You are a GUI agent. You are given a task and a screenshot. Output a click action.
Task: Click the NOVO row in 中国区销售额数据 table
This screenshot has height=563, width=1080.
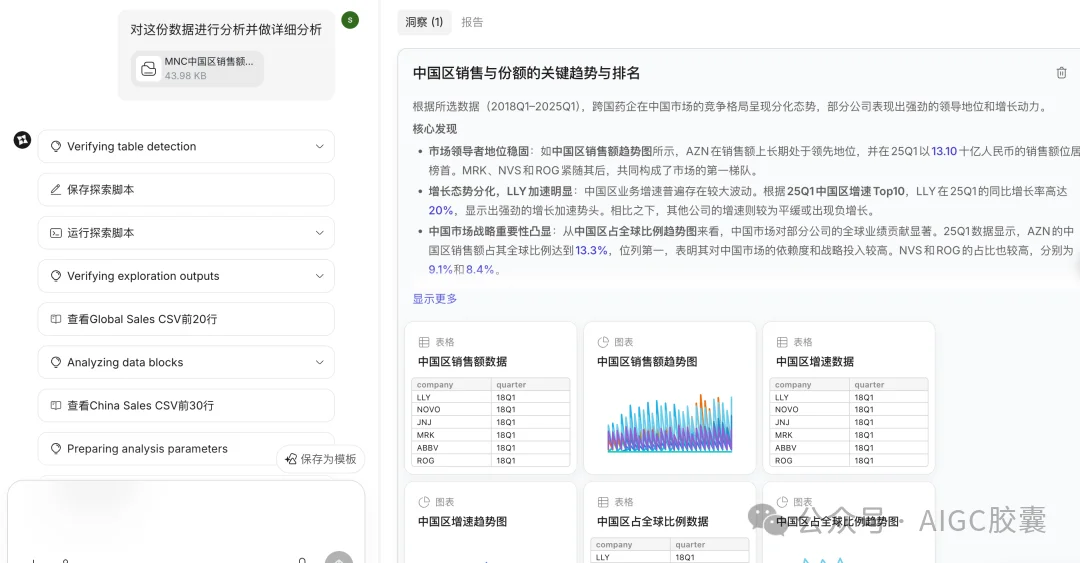click(x=490, y=409)
